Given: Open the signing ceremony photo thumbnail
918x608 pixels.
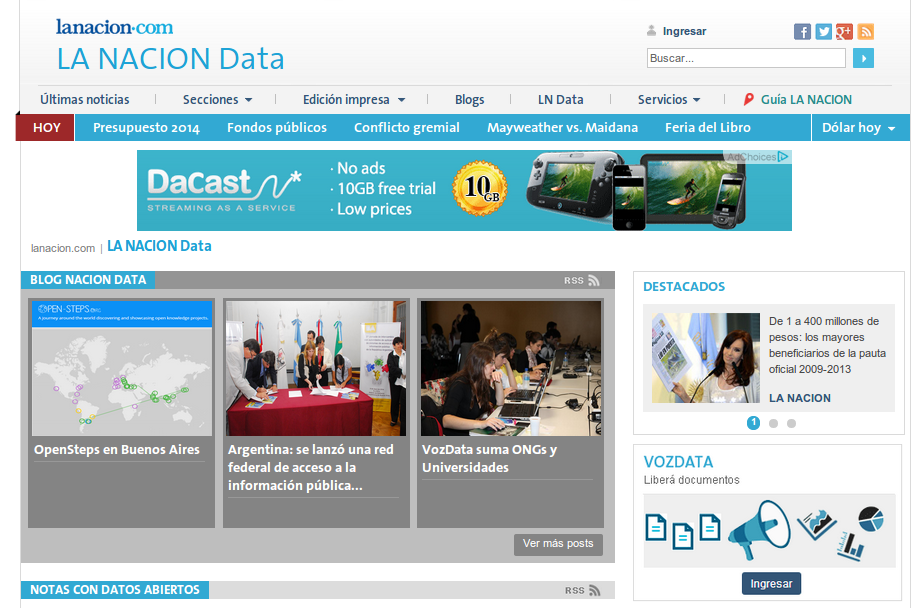Looking at the screenshot, I should tap(316, 368).
